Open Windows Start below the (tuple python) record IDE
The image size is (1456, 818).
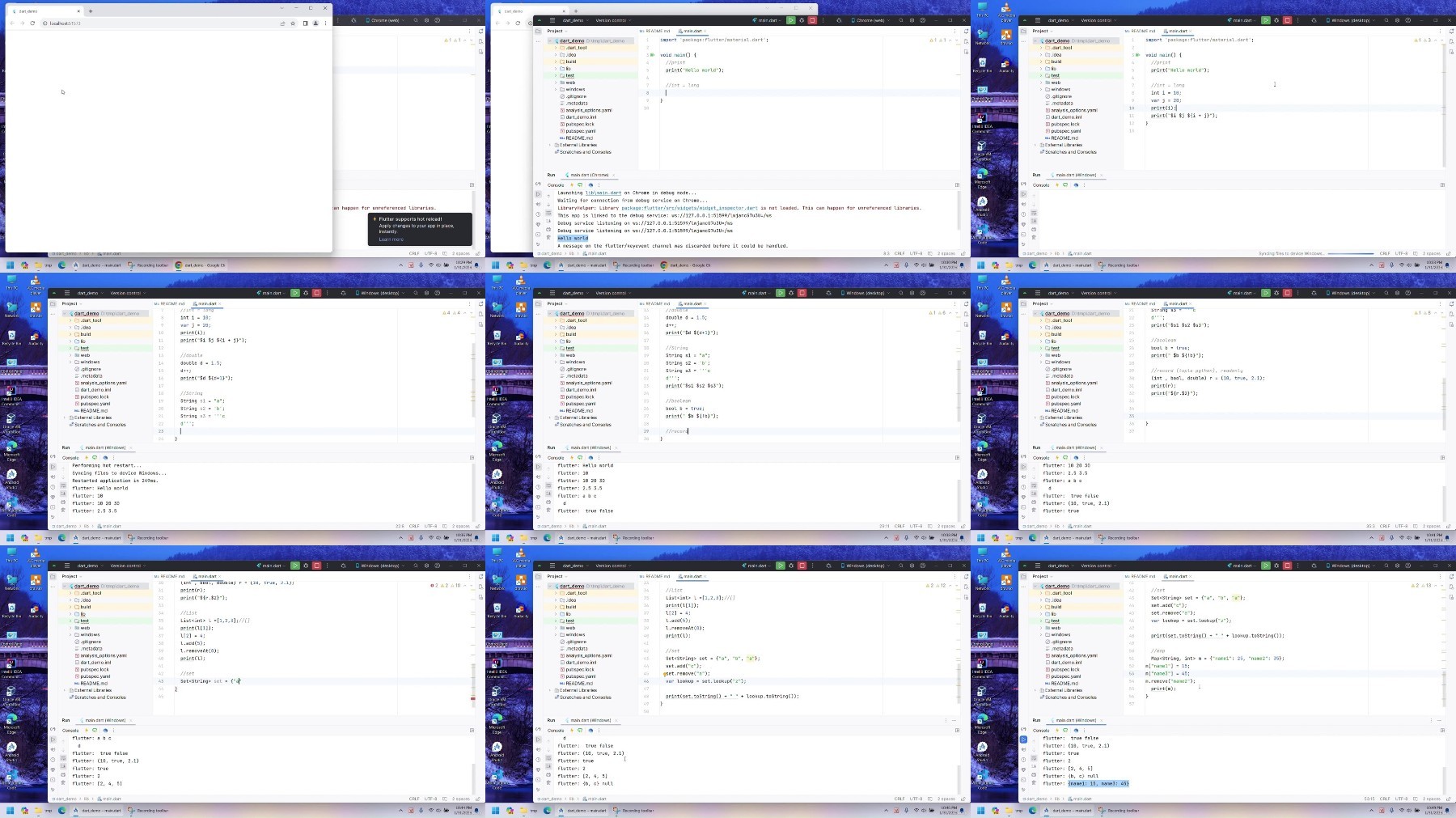click(981, 537)
